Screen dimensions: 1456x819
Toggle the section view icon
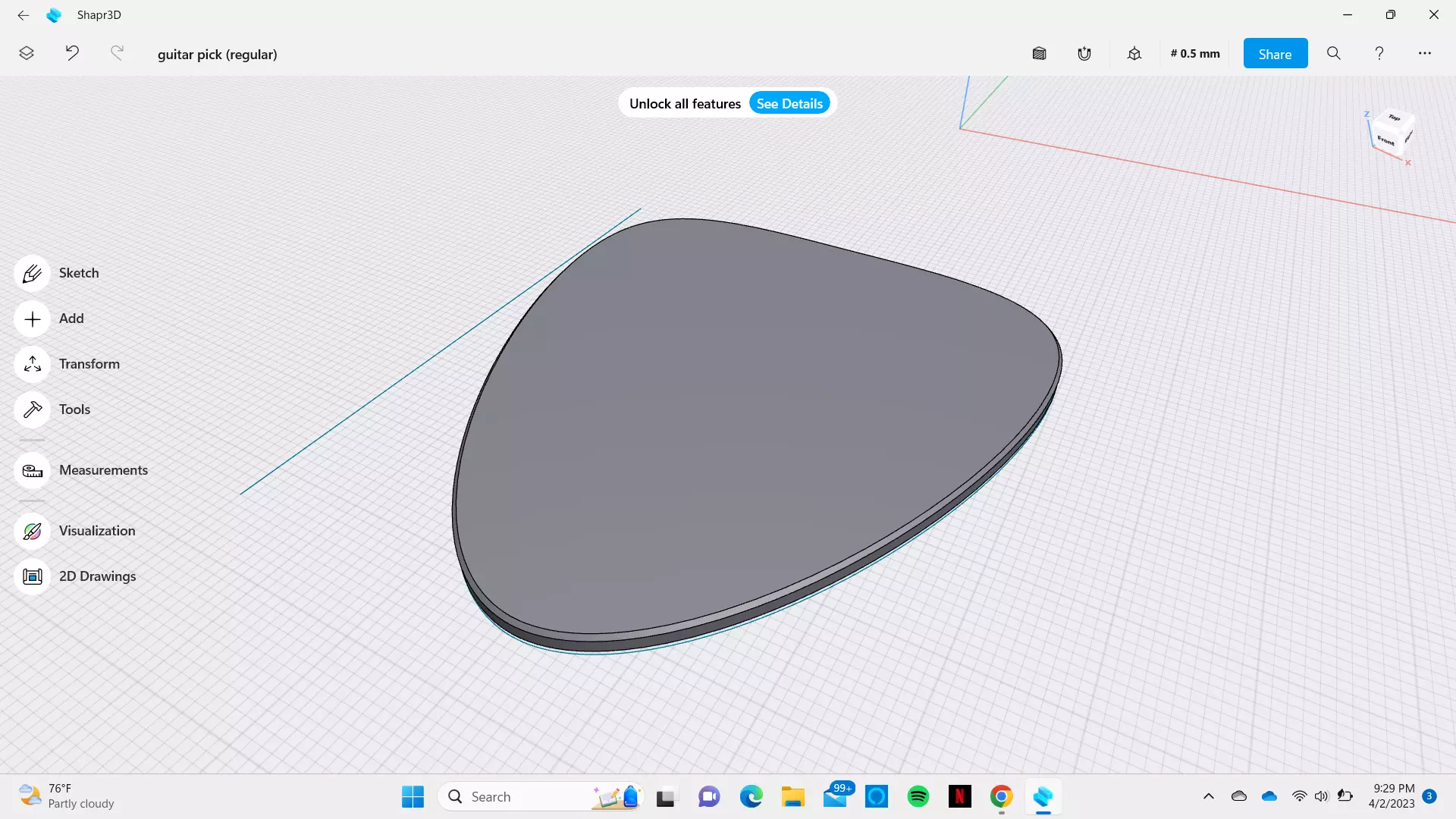1039,53
